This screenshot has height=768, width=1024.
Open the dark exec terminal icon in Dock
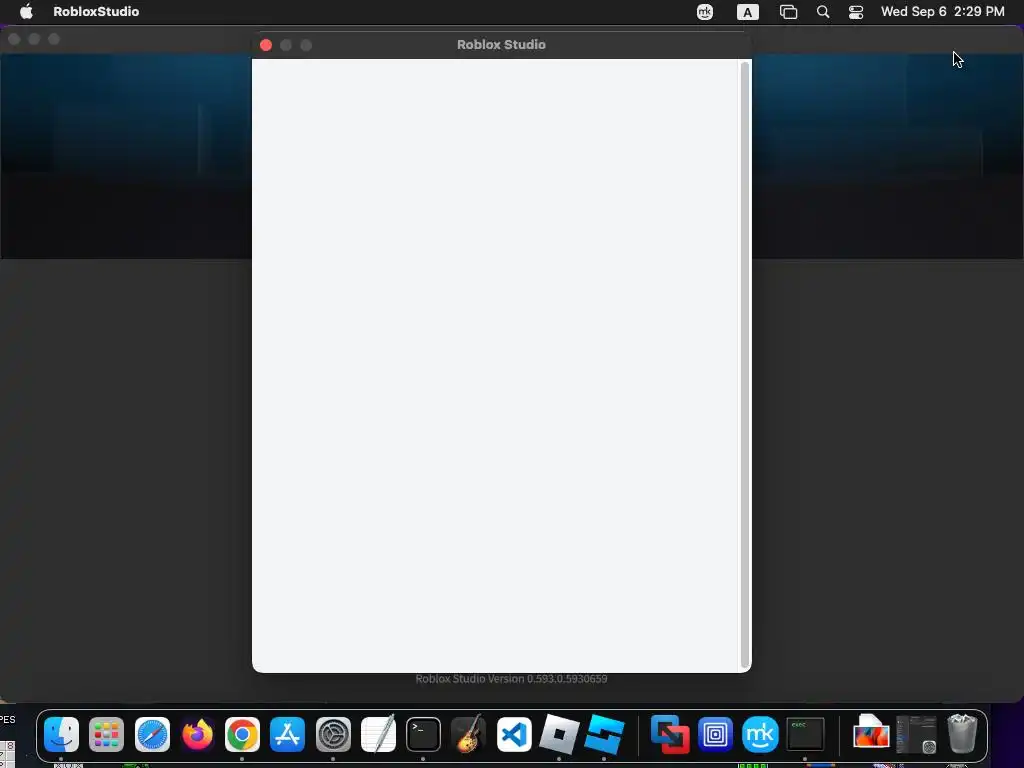tap(805, 734)
